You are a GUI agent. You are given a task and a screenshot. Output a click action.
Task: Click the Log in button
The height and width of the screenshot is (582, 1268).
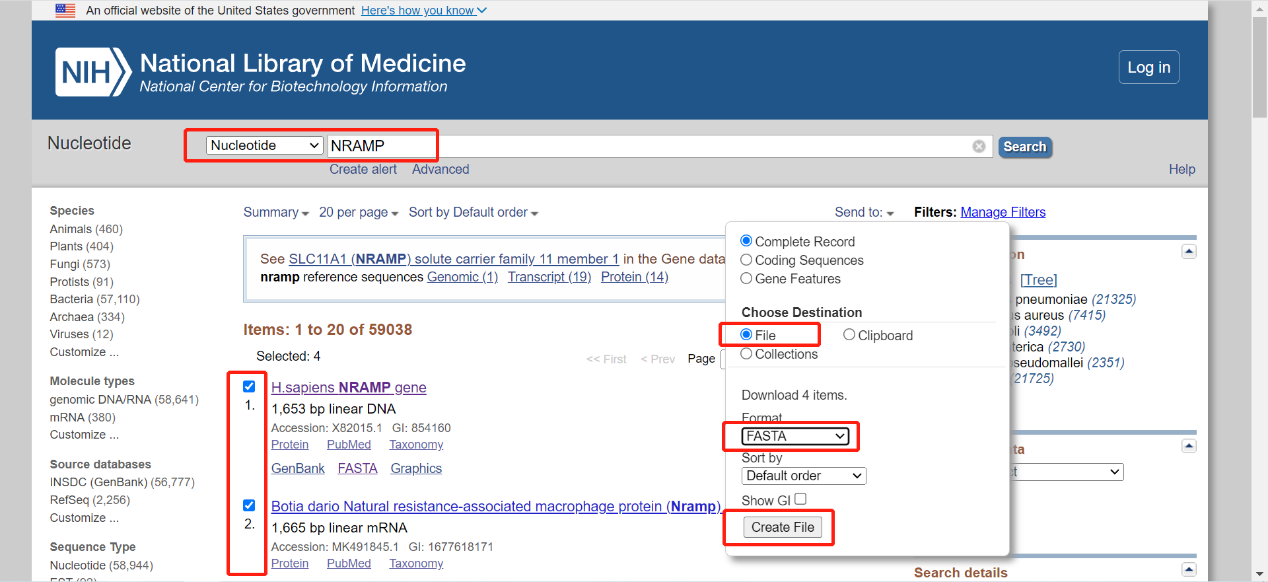(x=1148, y=67)
